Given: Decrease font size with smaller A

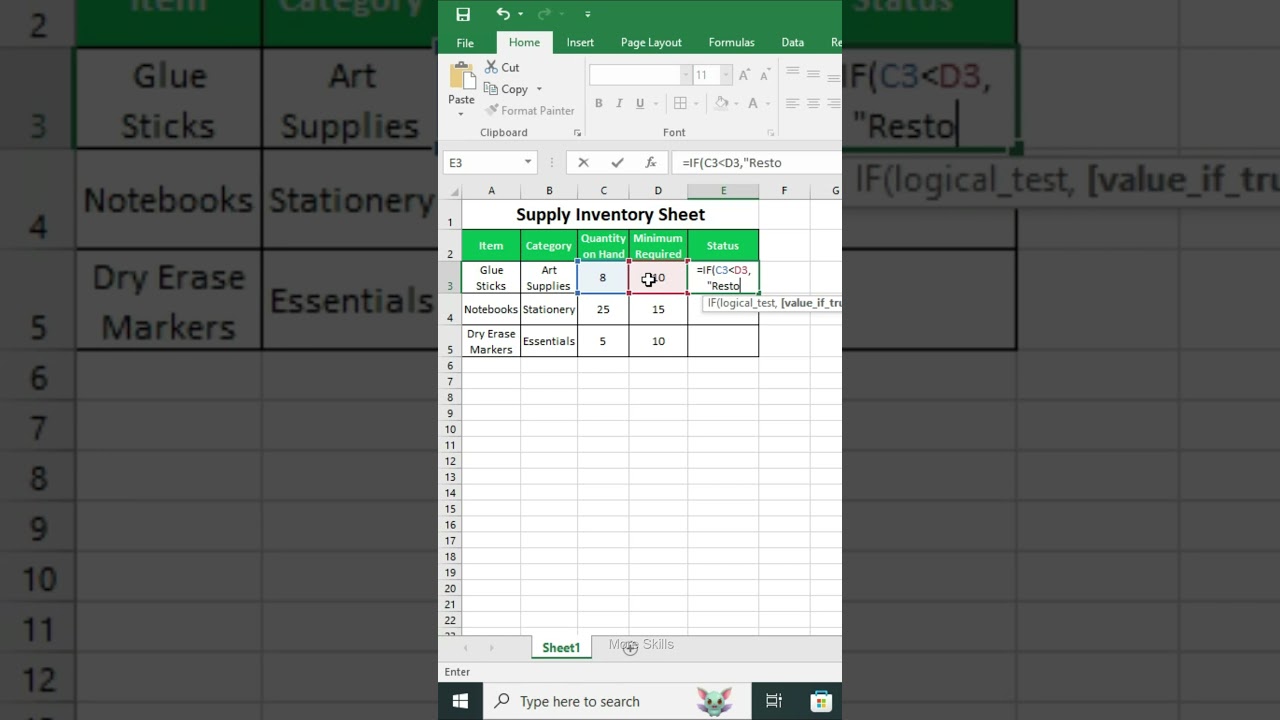Looking at the screenshot, I should coord(764,75).
